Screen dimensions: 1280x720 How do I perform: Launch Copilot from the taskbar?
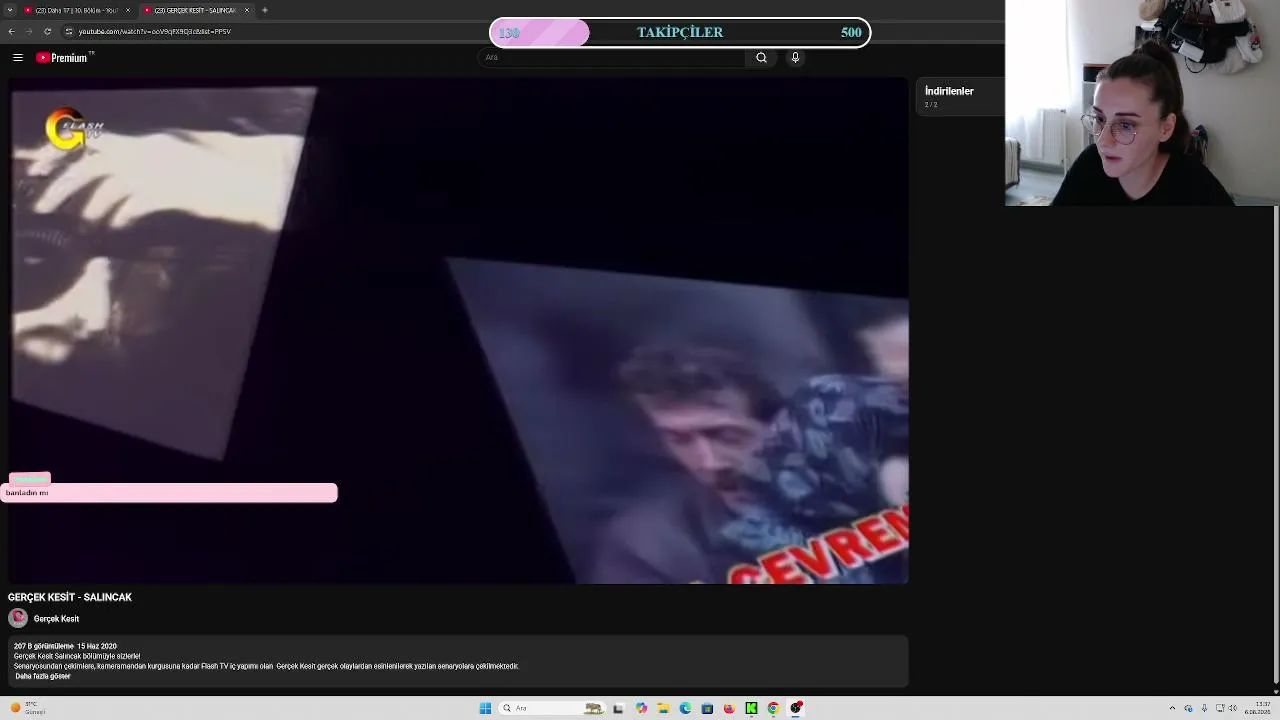(x=641, y=708)
